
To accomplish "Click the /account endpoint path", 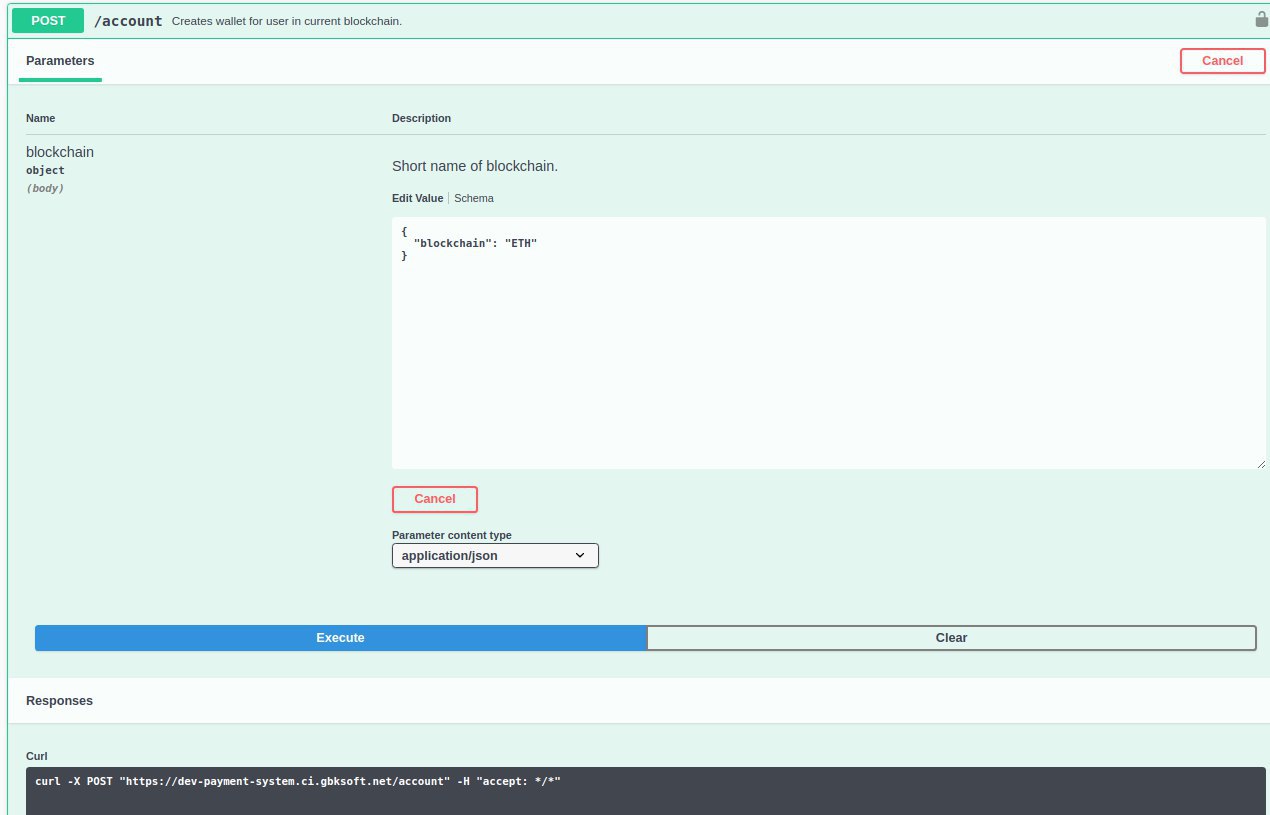I will [128, 20].
